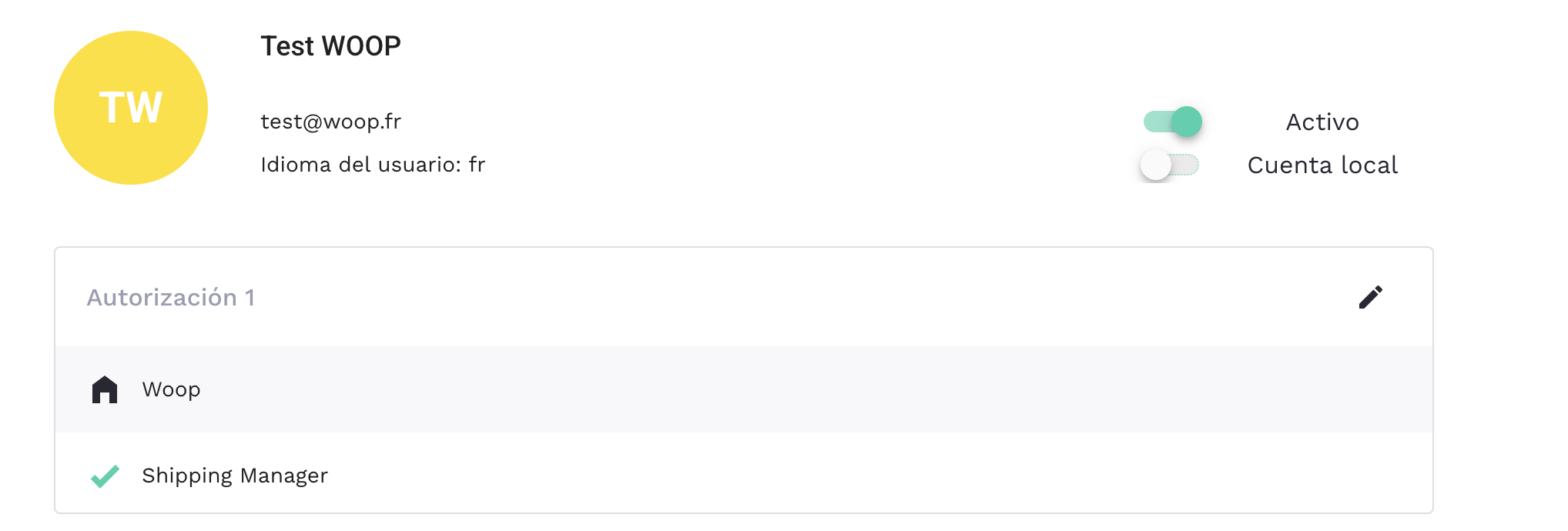The height and width of the screenshot is (531, 1568).
Task: Click the green checkmark next to Shipping Manager
Action: point(105,476)
